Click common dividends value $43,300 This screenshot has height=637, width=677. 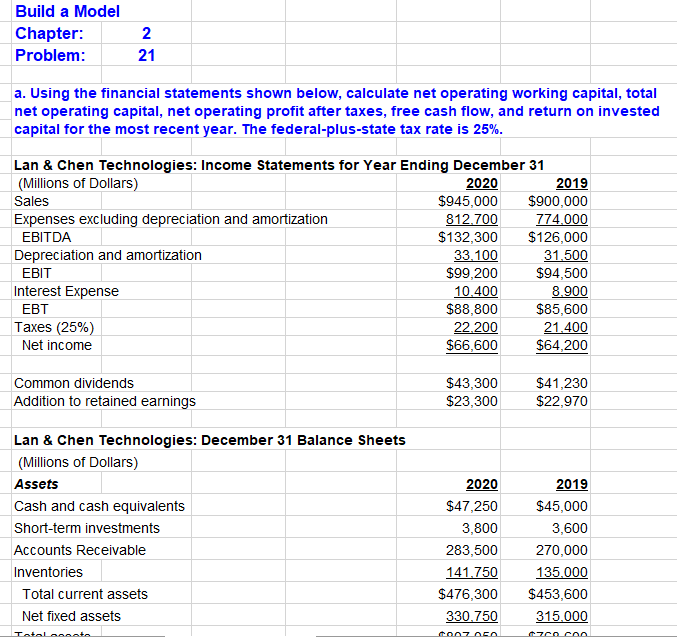(471, 383)
